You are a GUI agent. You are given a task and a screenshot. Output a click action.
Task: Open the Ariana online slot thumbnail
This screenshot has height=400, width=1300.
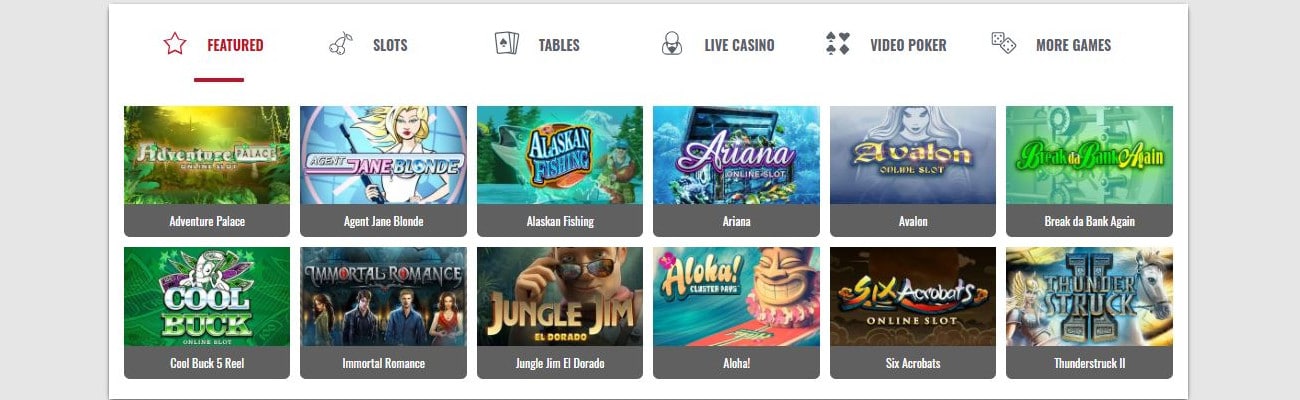click(x=736, y=155)
